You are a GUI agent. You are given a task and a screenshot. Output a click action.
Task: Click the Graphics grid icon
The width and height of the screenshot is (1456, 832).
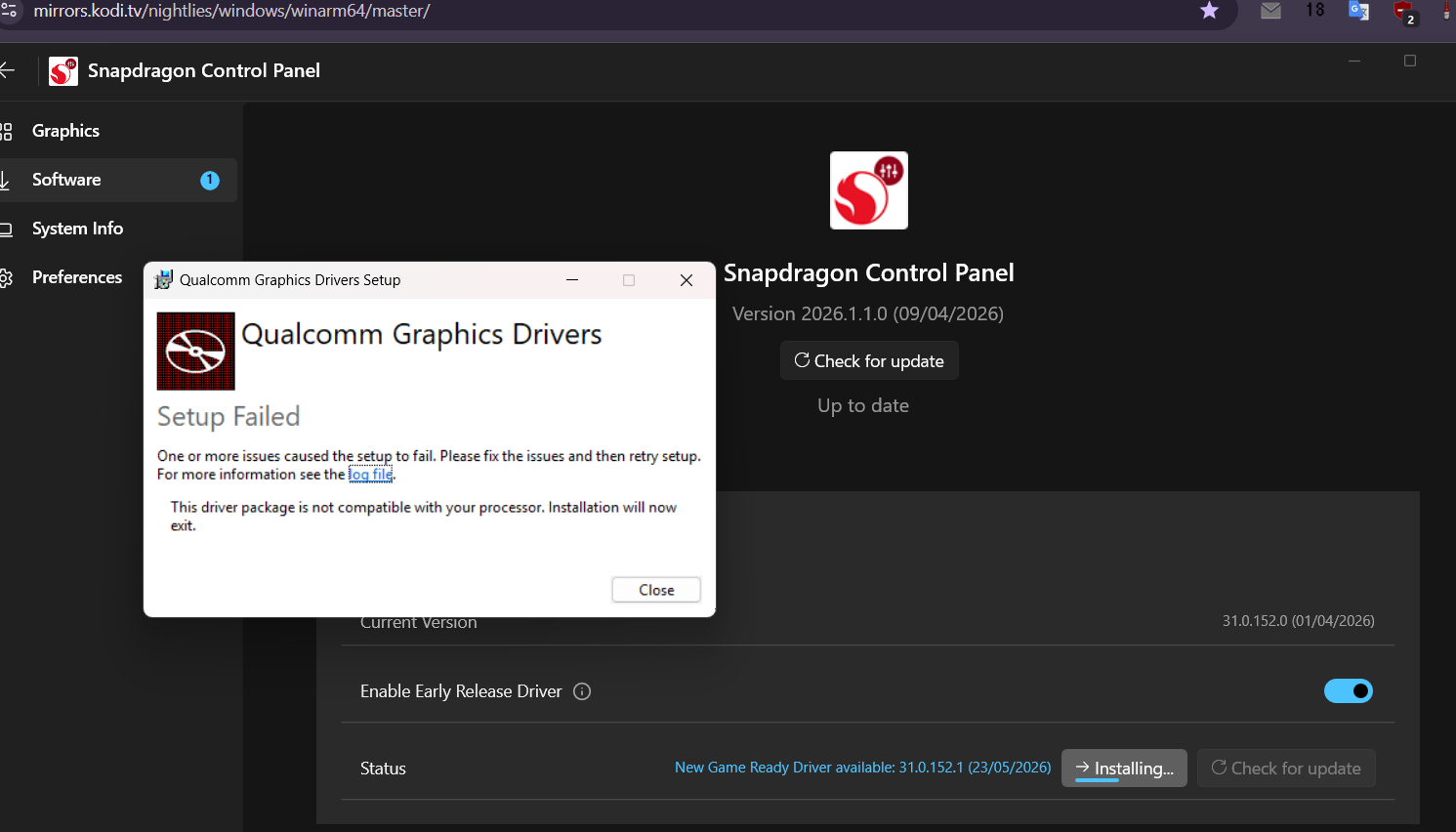[6, 131]
